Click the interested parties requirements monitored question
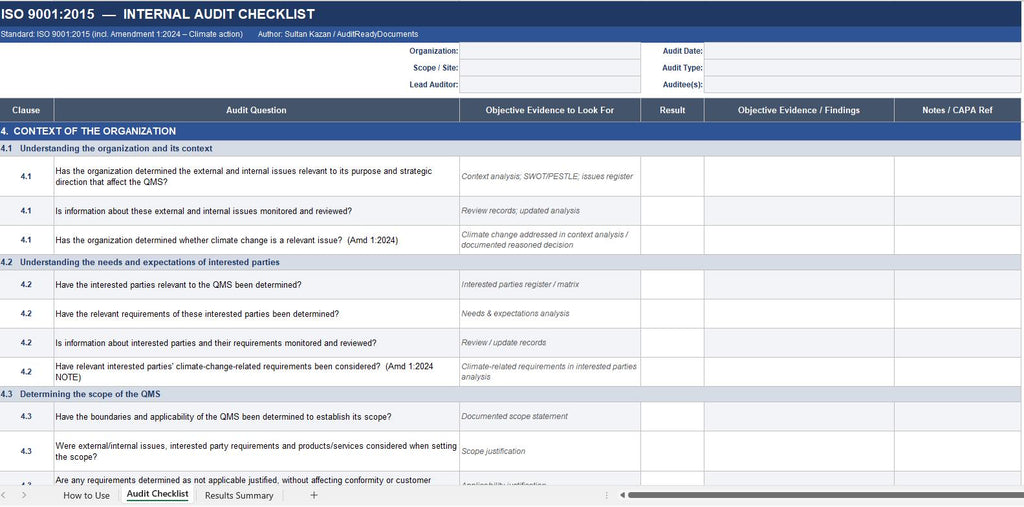1024x507 pixels. [256, 342]
